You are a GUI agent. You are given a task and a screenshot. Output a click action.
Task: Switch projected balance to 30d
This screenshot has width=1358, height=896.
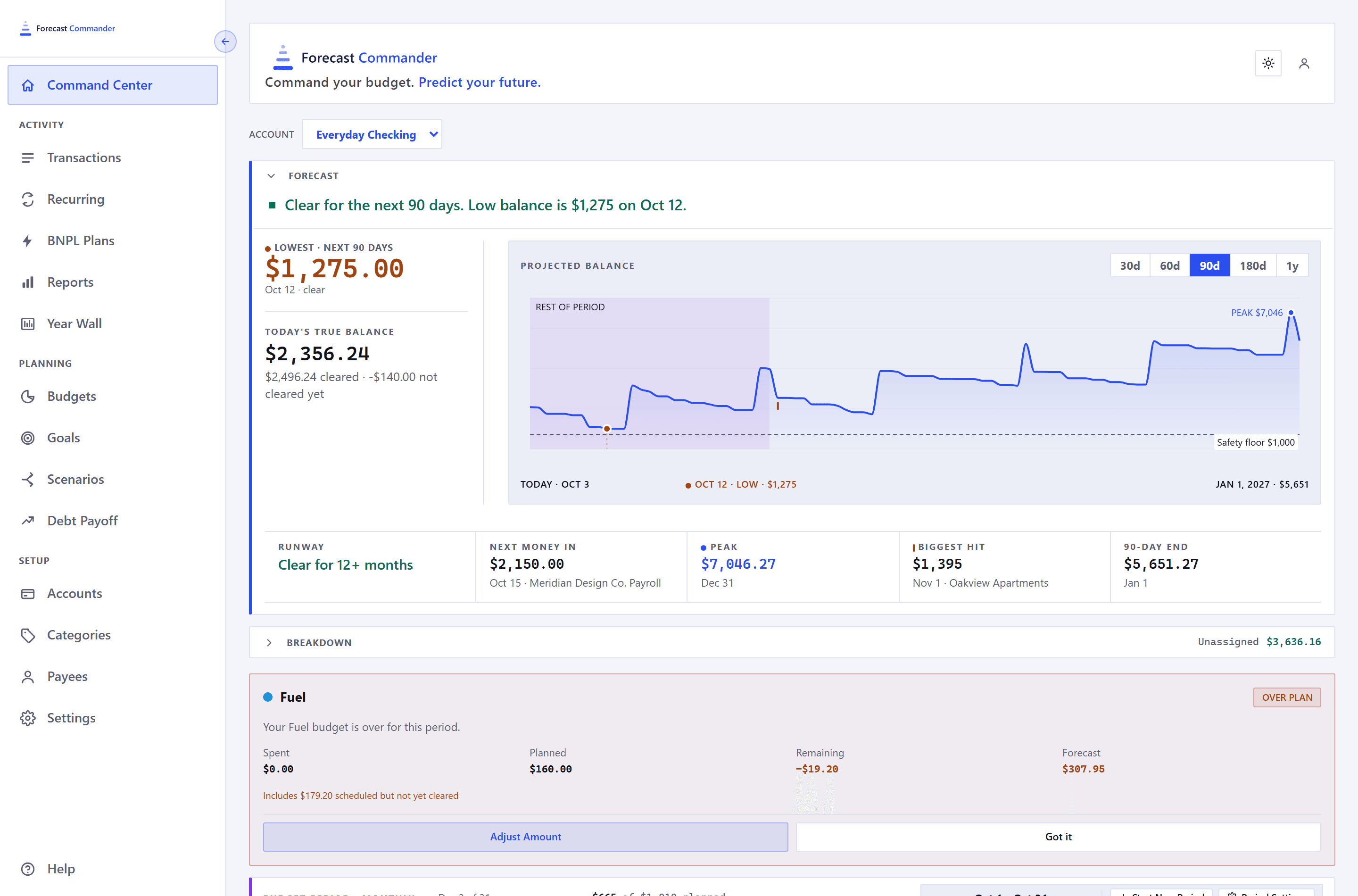click(x=1129, y=265)
